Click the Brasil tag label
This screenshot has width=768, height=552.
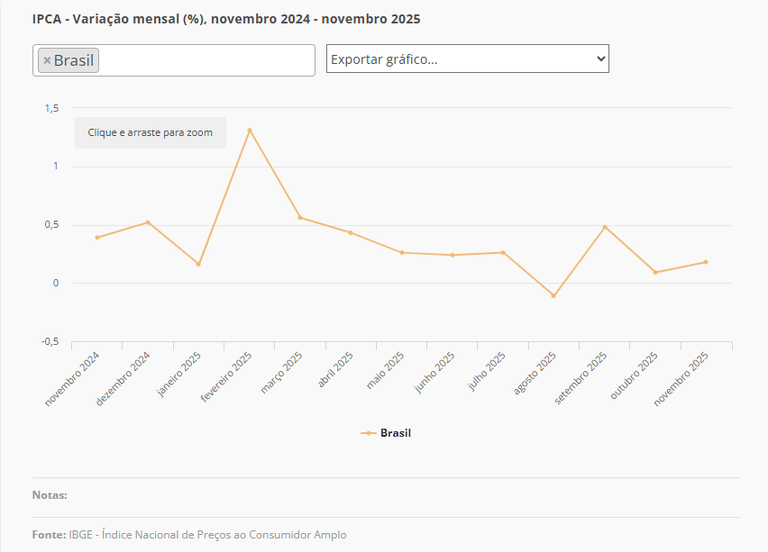tap(74, 60)
